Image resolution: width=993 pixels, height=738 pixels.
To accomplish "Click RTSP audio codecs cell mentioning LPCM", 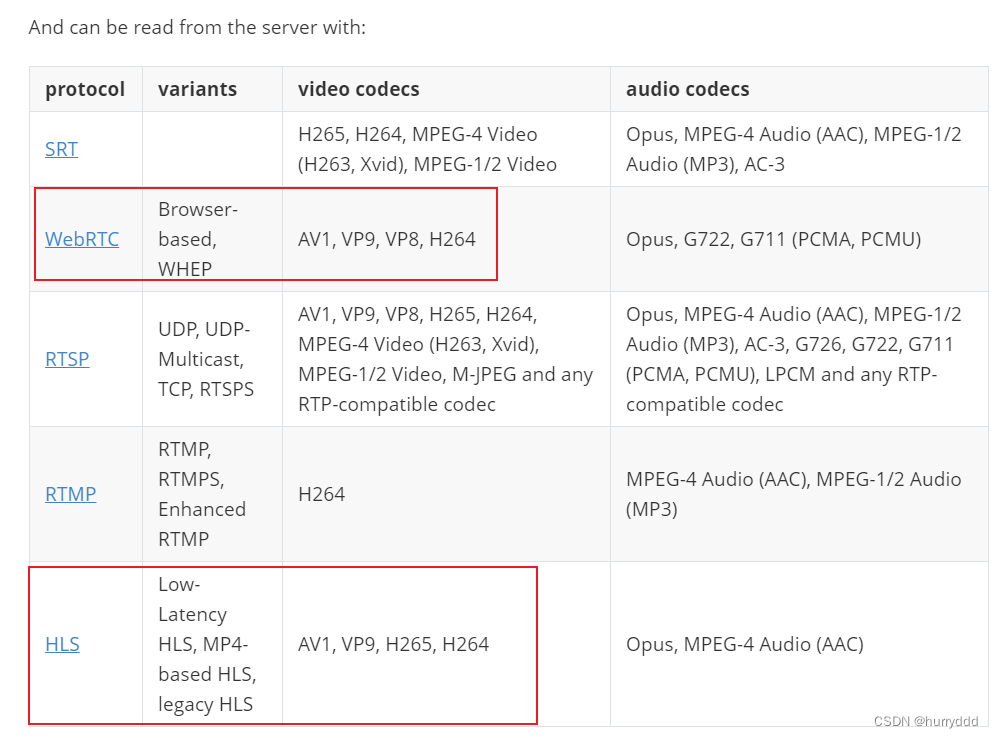I will 799,359.
